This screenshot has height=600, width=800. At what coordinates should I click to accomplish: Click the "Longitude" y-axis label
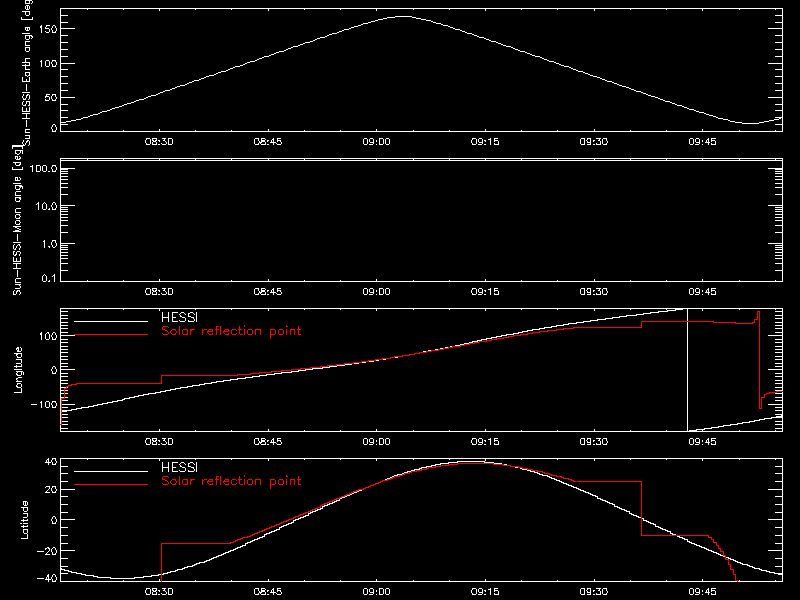pos(18,370)
